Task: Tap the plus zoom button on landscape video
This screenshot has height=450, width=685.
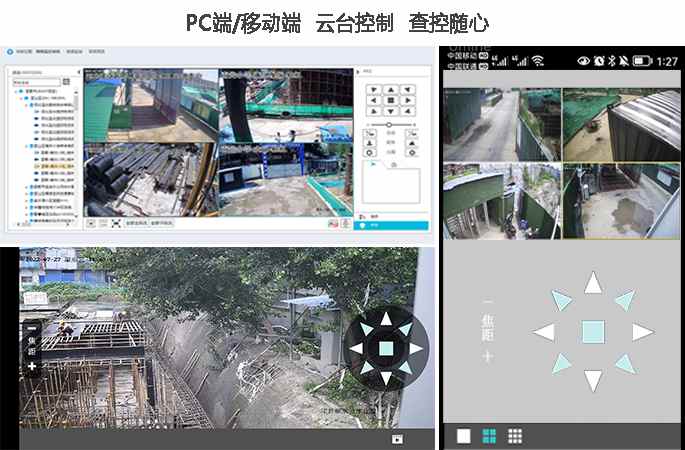Action: coord(32,366)
